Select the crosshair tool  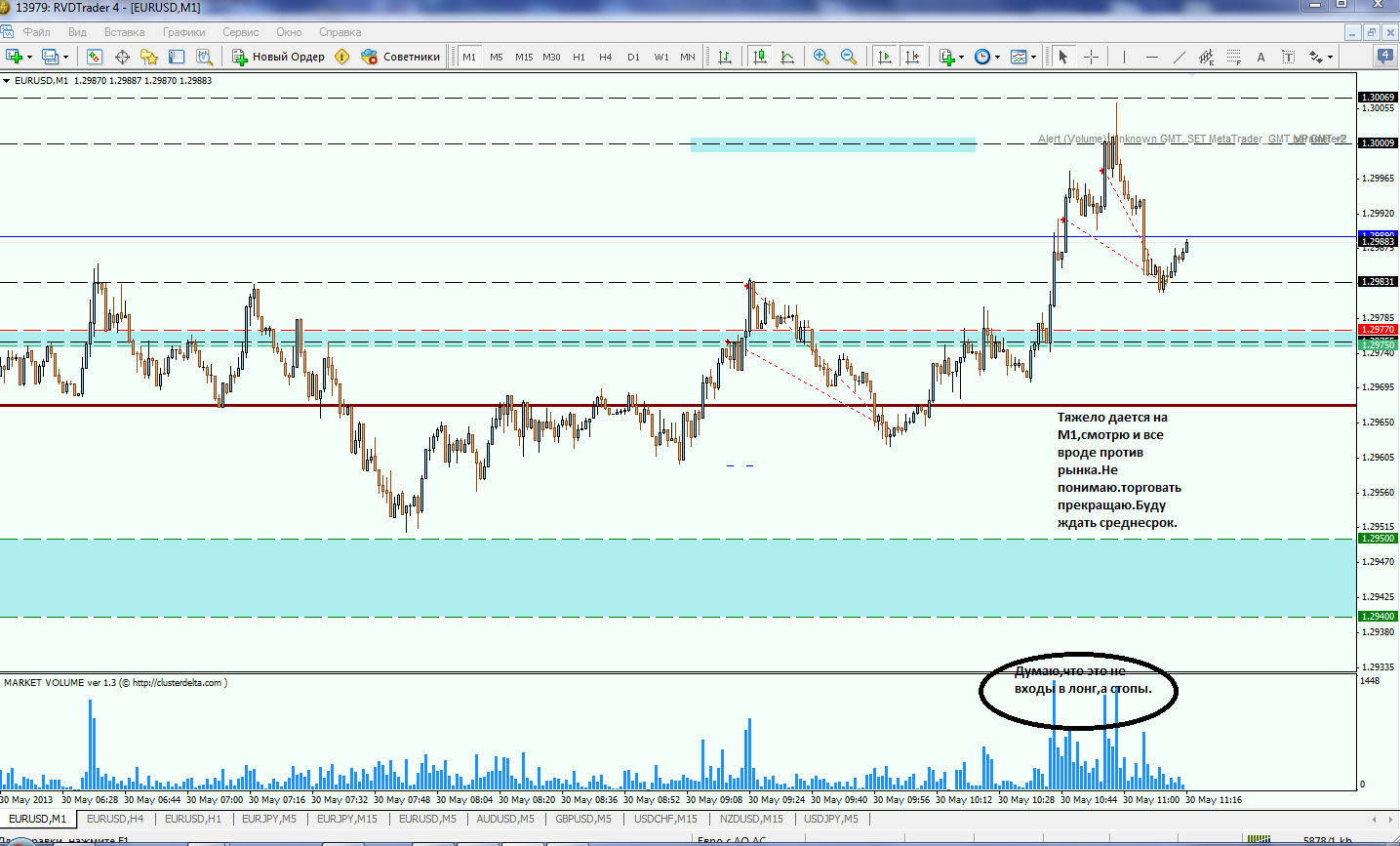point(1091,57)
